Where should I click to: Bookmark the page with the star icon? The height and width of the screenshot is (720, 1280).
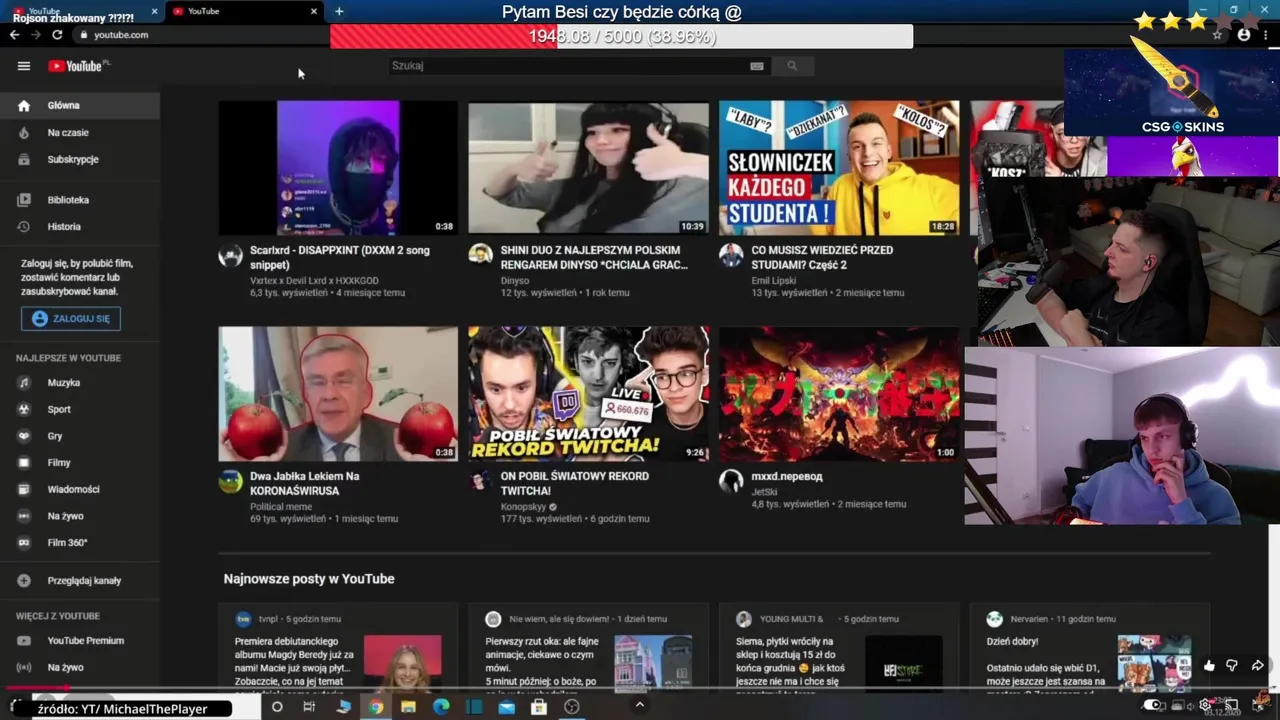1217,35
